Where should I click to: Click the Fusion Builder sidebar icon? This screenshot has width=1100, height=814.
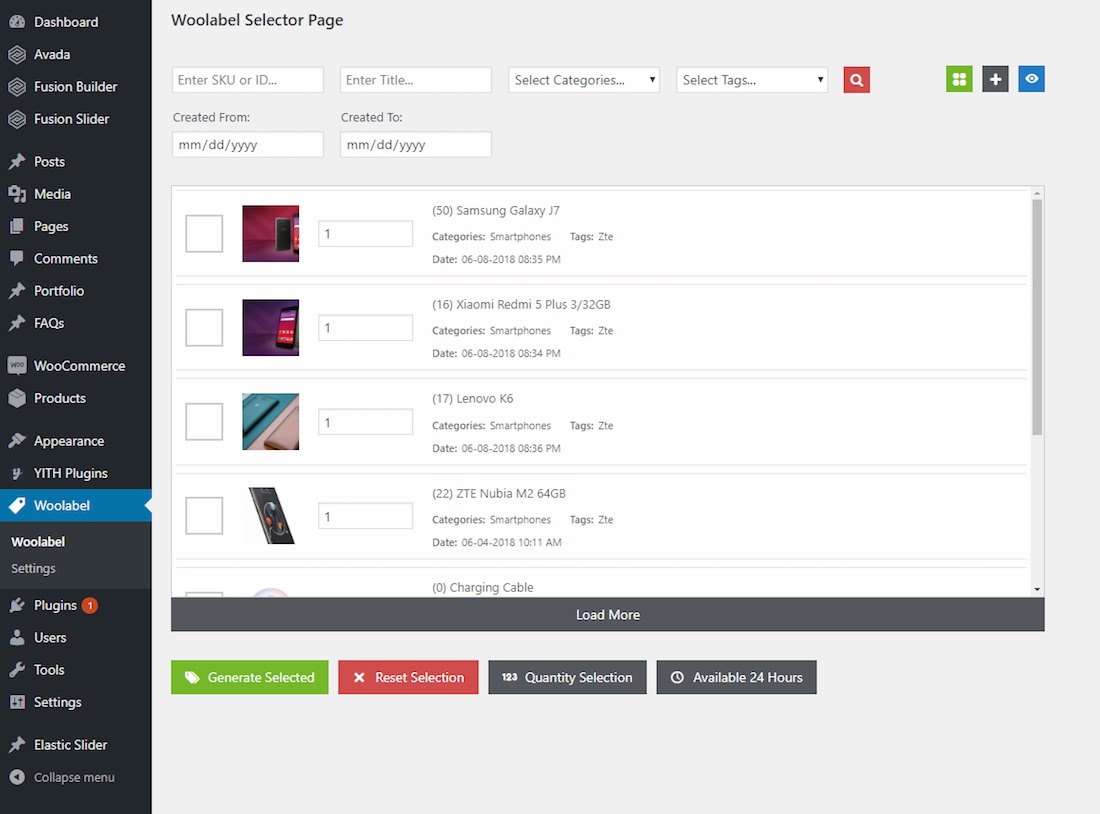[17, 86]
